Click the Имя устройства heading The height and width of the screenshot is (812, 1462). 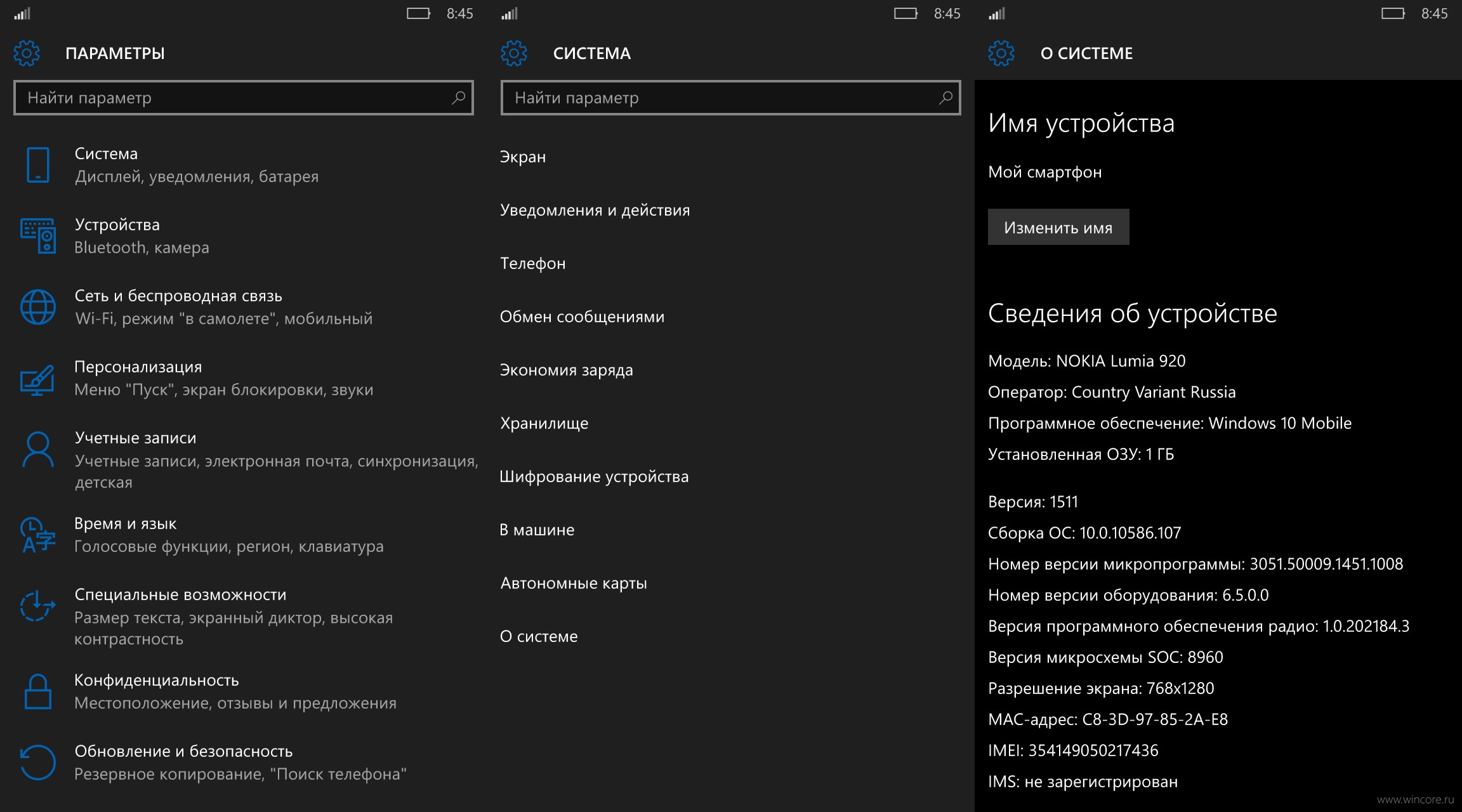click(x=1081, y=124)
